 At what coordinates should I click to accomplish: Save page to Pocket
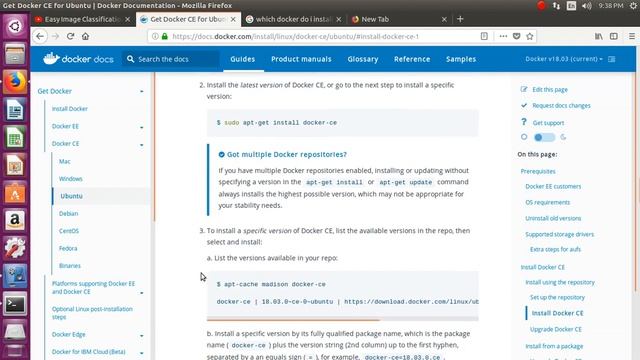(516, 36)
